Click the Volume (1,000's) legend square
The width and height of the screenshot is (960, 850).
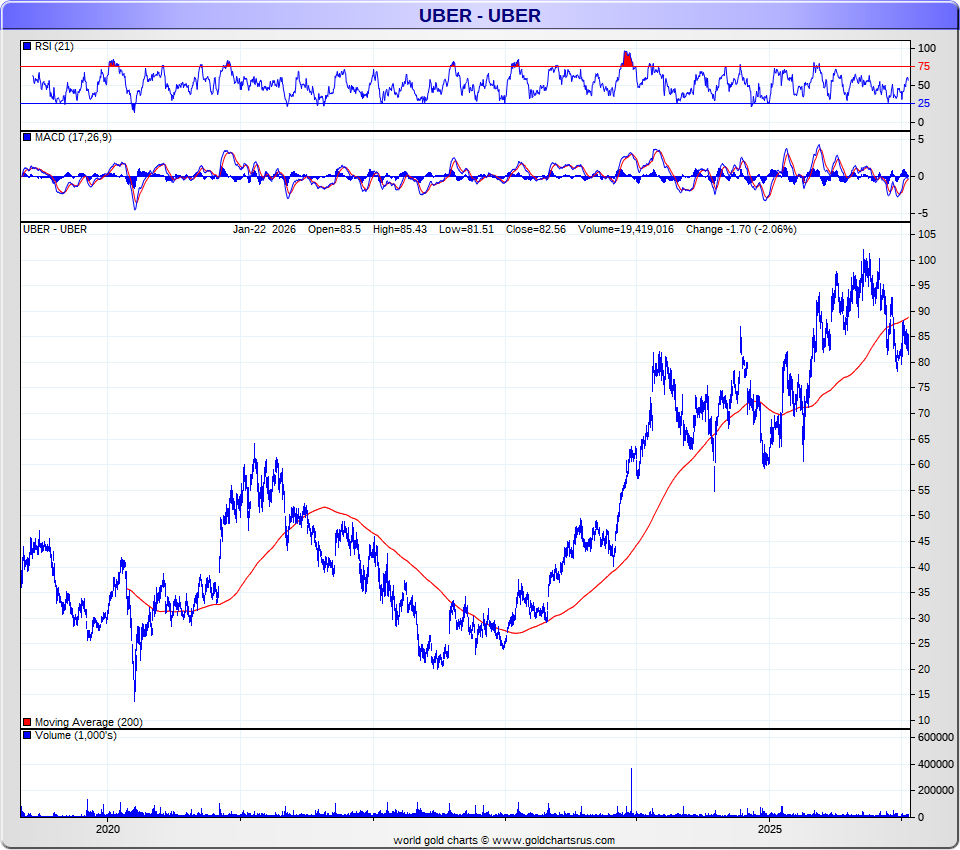click(27, 736)
